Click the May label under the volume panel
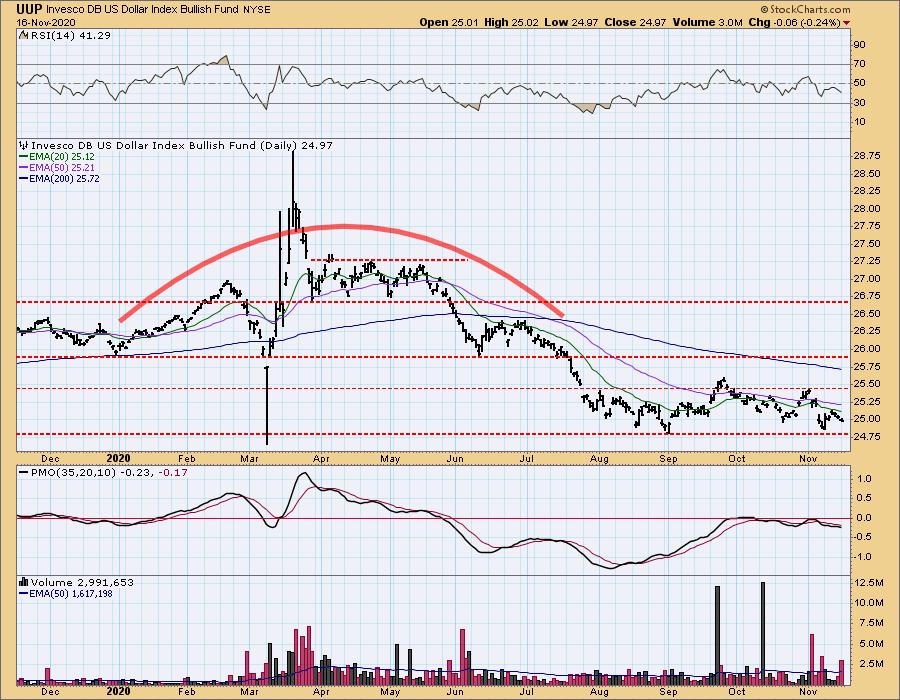The image size is (900, 700). pyautogui.click(x=390, y=692)
